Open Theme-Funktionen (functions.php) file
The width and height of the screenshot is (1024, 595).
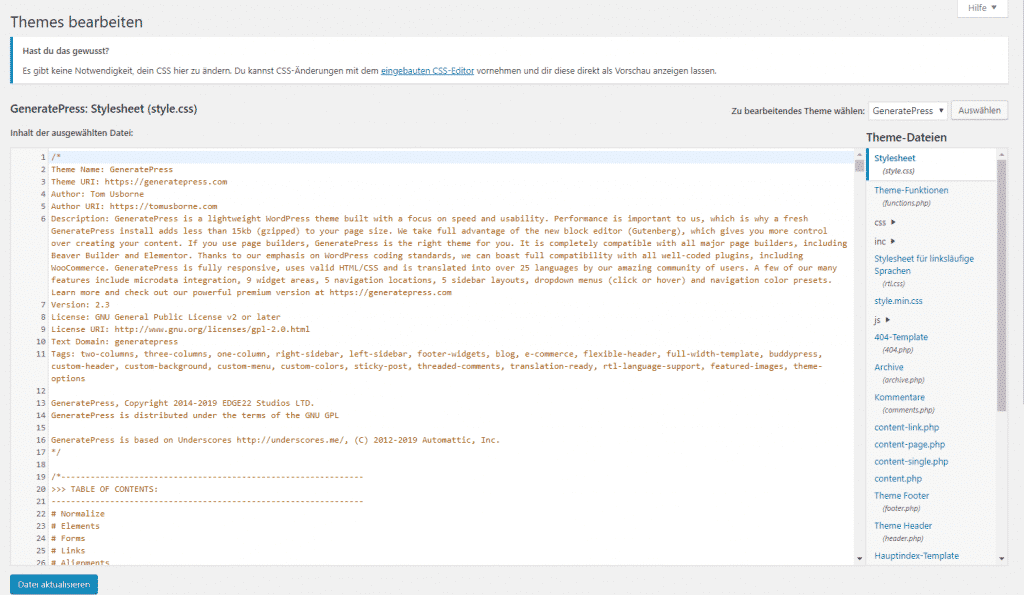point(911,190)
